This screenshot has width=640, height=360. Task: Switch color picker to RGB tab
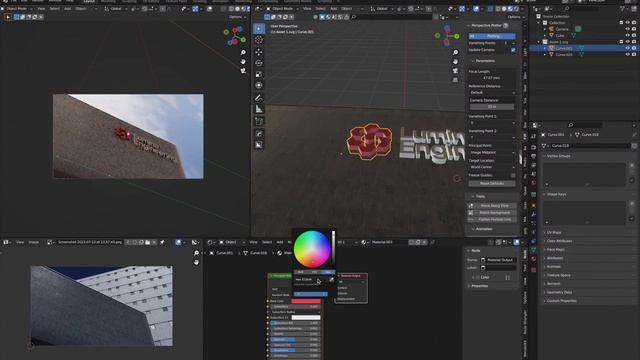(301, 271)
